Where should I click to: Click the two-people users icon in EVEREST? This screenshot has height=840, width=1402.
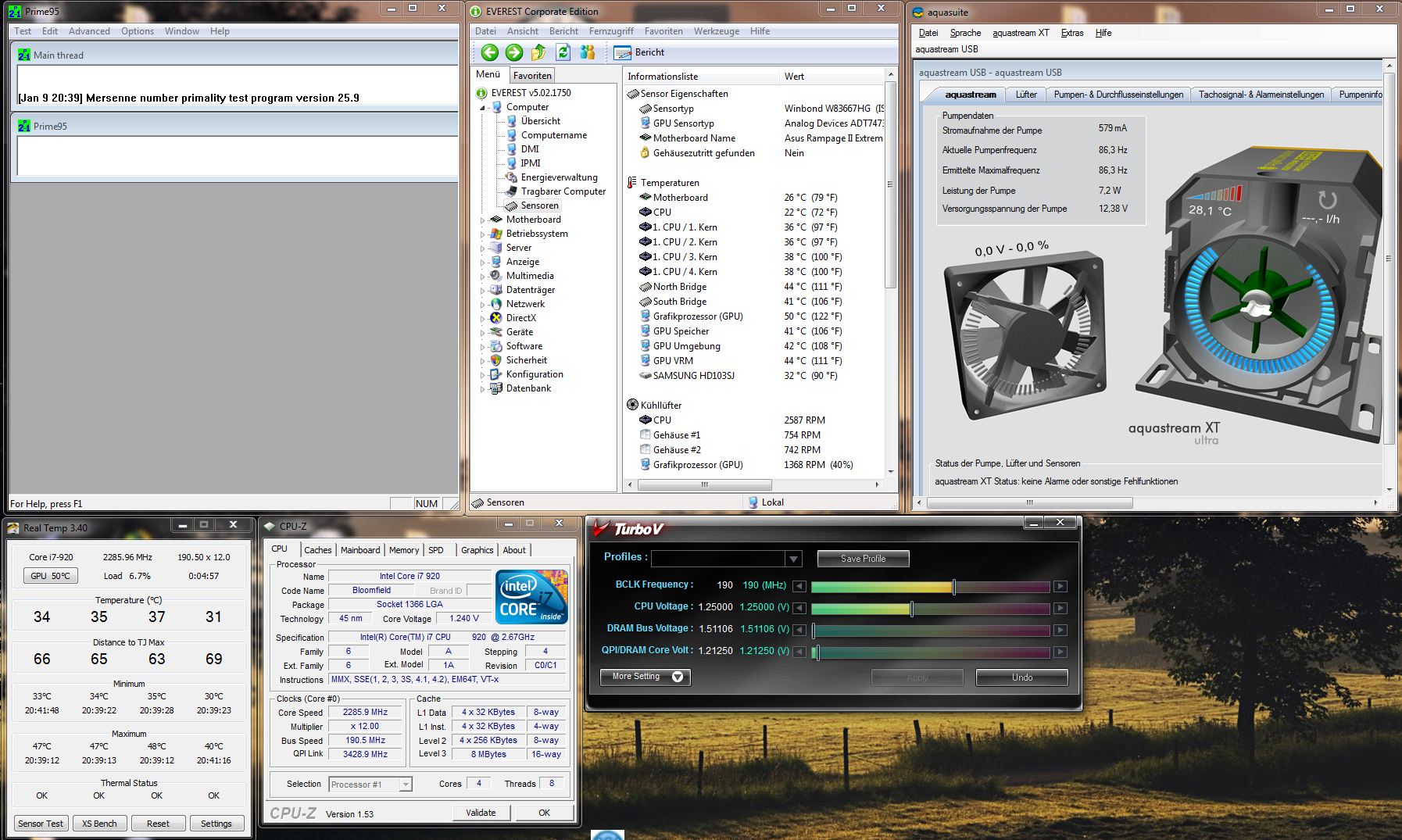click(588, 52)
